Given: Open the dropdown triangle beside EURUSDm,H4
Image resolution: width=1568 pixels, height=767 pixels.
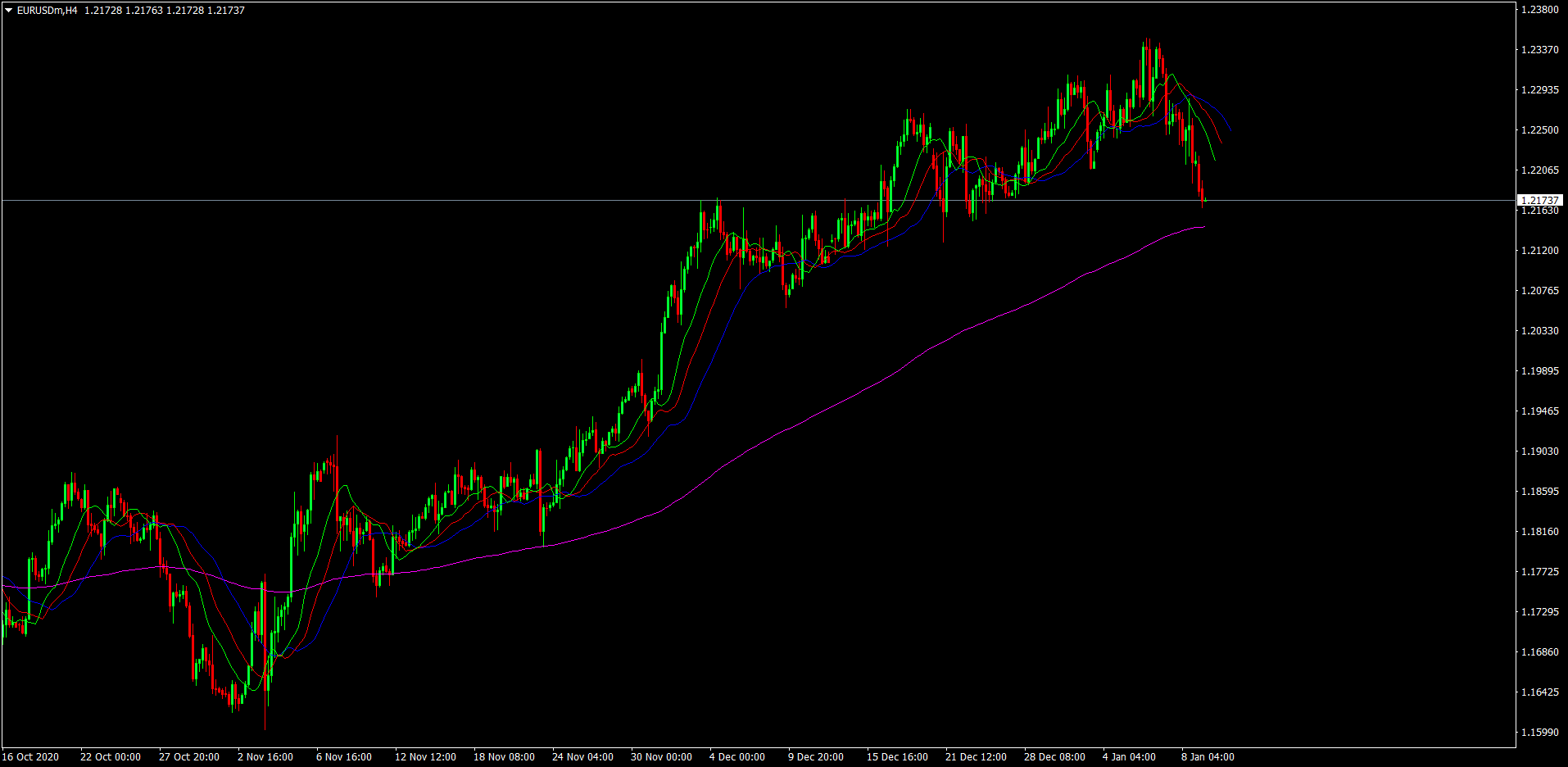Looking at the screenshot, I should pyautogui.click(x=8, y=11).
